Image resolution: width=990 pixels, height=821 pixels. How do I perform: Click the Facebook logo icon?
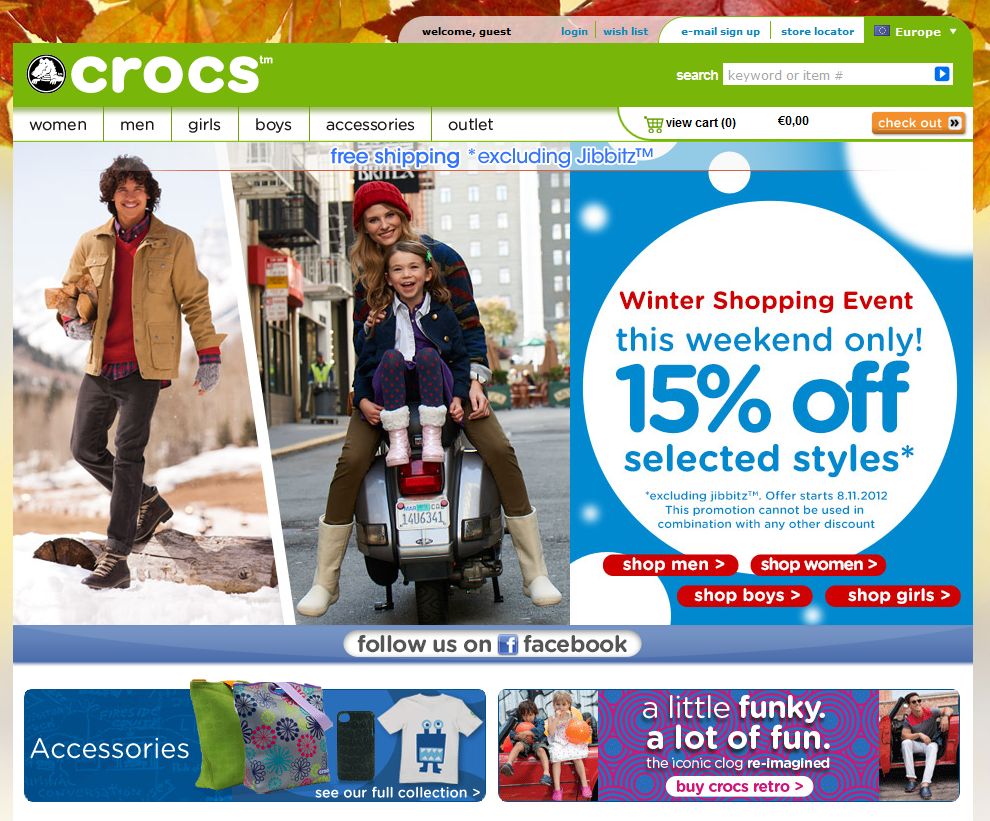(x=508, y=645)
